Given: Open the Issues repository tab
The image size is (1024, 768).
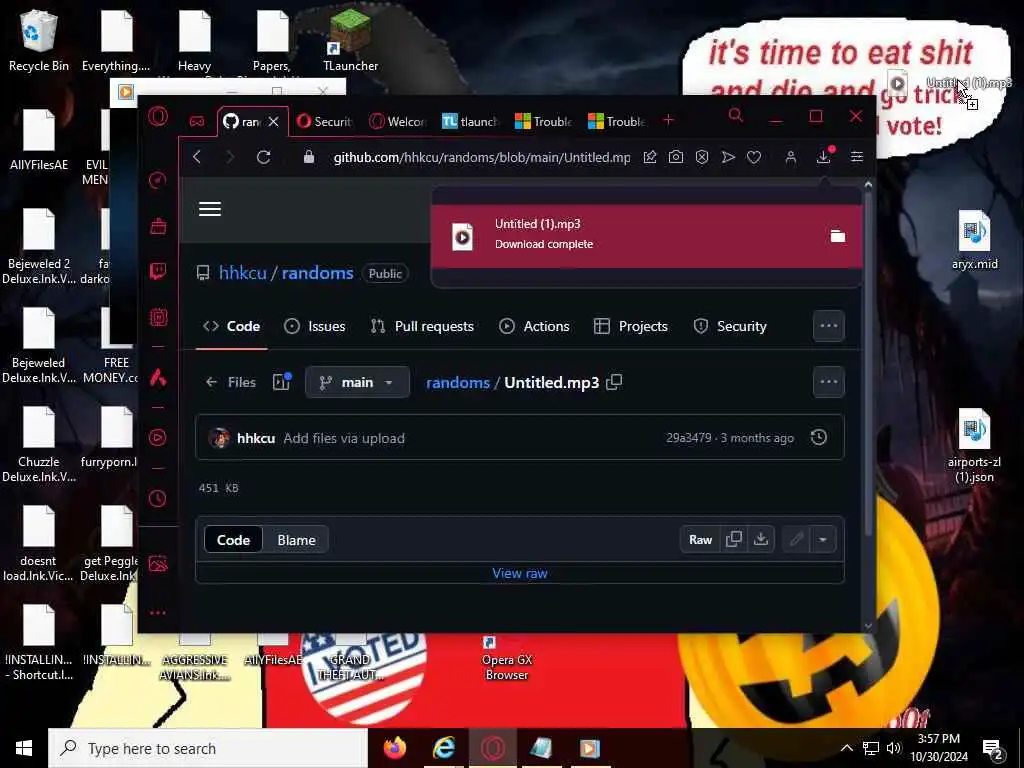Looking at the screenshot, I should (315, 326).
